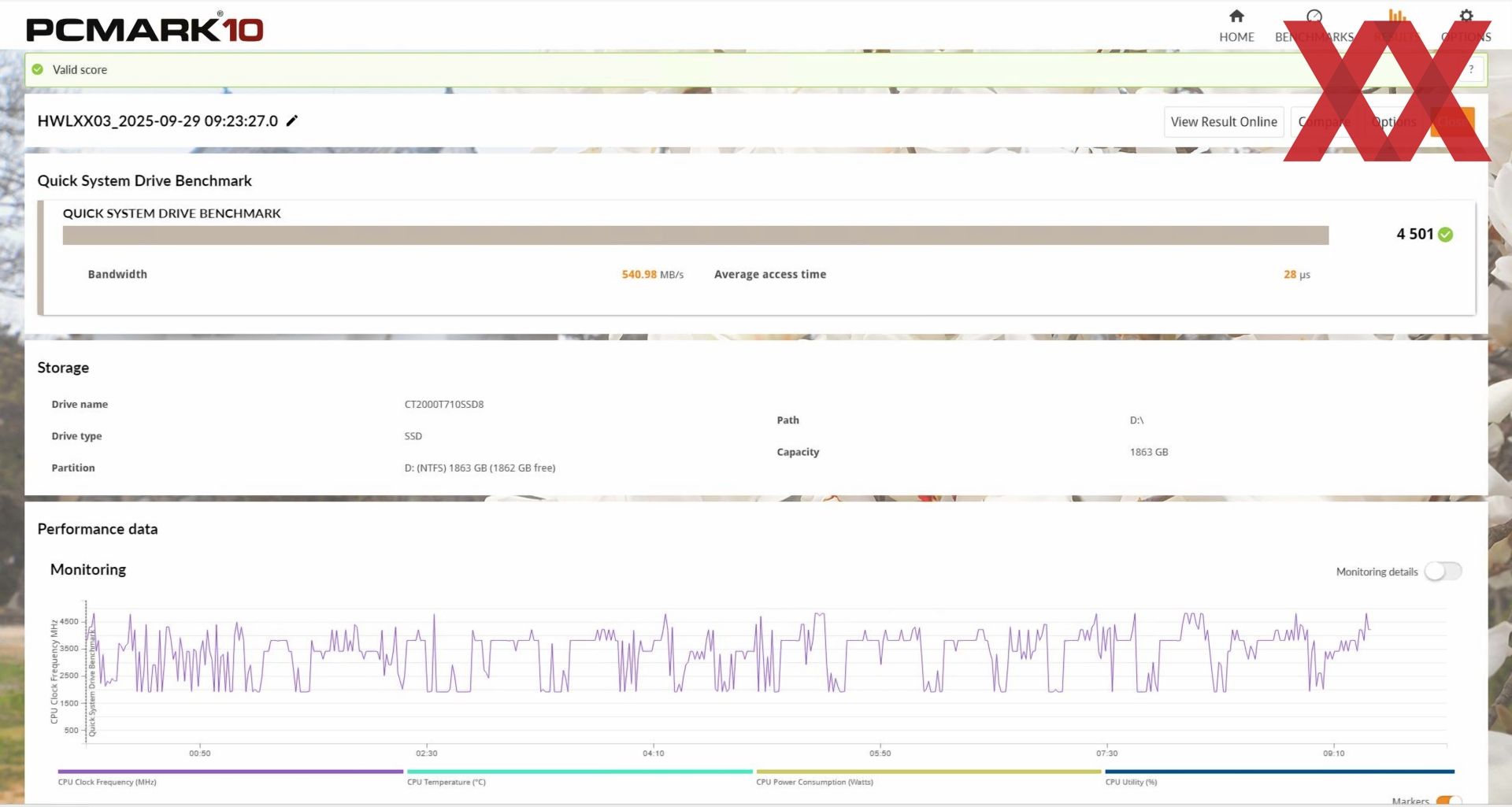
Task: Click the 07:30 time marker on the chart
Action: point(1106,753)
